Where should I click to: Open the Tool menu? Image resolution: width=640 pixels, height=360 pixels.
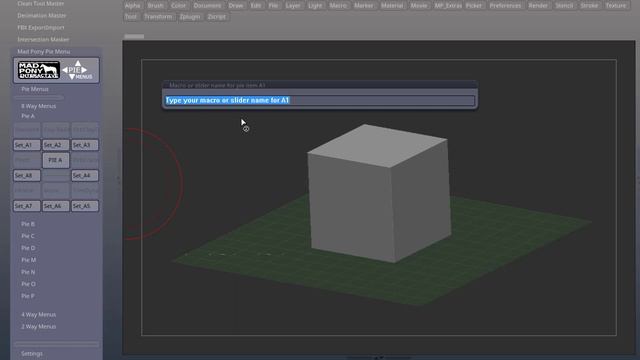pyautogui.click(x=131, y=17)
